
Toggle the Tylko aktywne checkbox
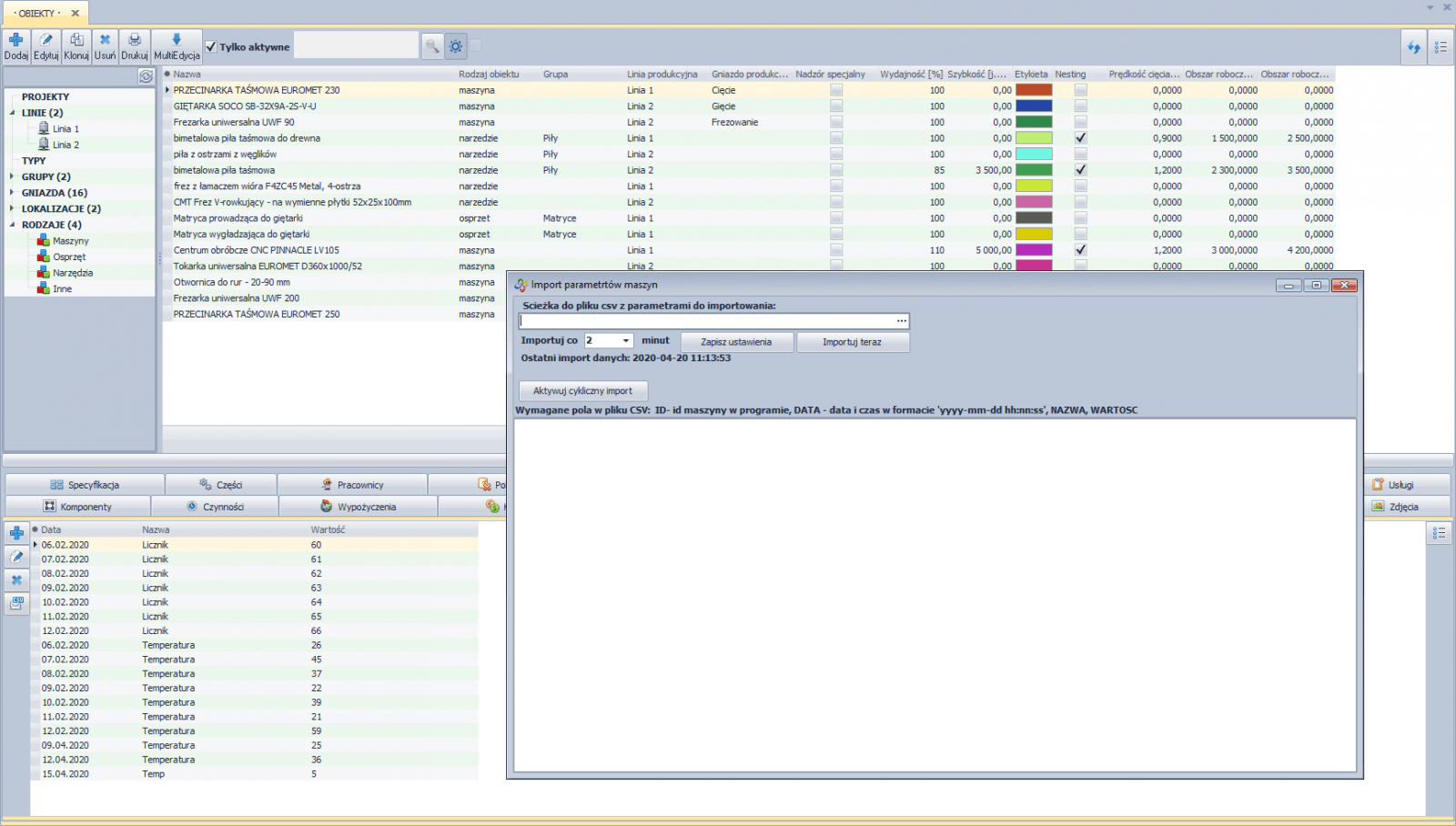coord(211,46)
